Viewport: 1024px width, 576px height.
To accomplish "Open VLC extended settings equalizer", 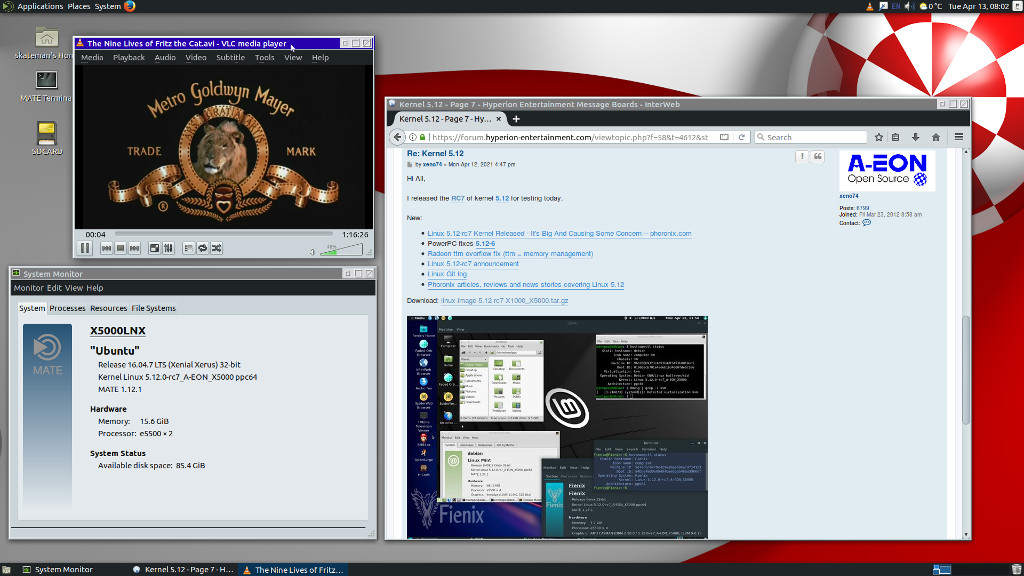I will tap(168, 248).
